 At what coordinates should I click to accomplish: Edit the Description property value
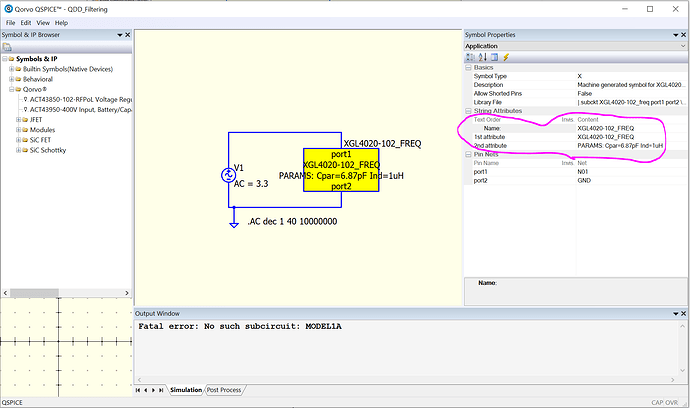631,85
